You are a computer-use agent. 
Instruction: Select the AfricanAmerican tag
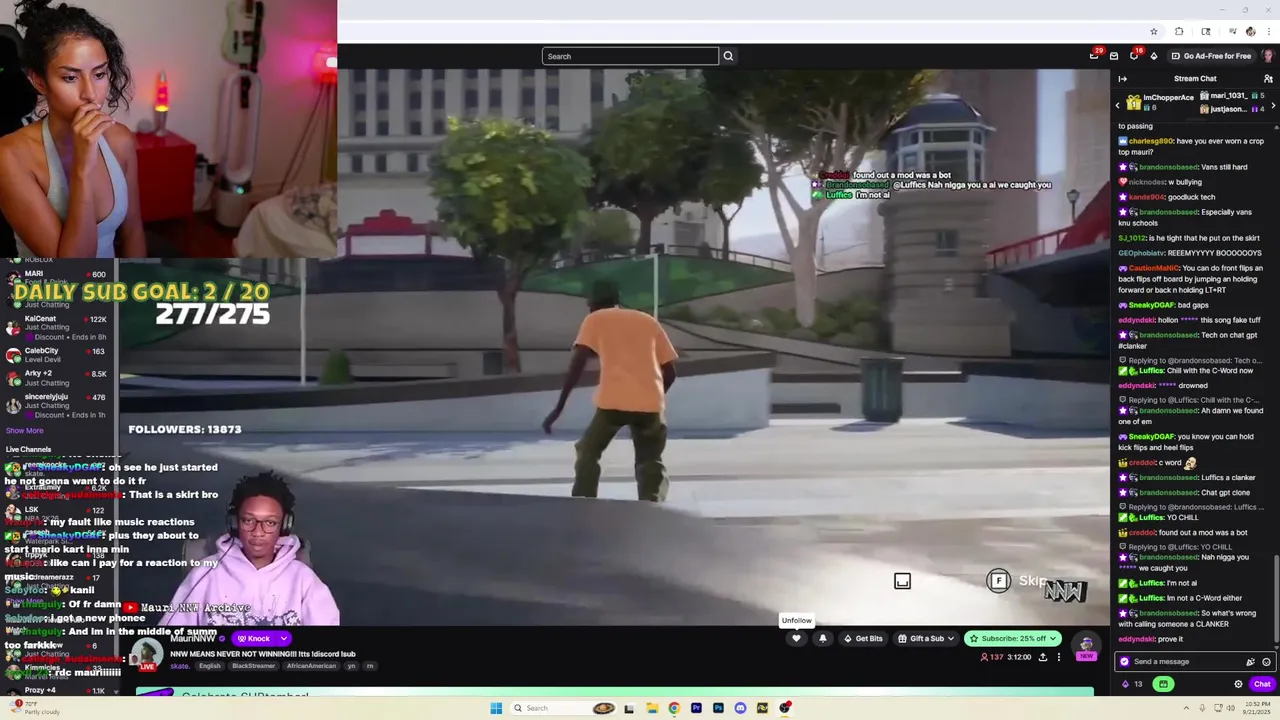coord(311,666)
